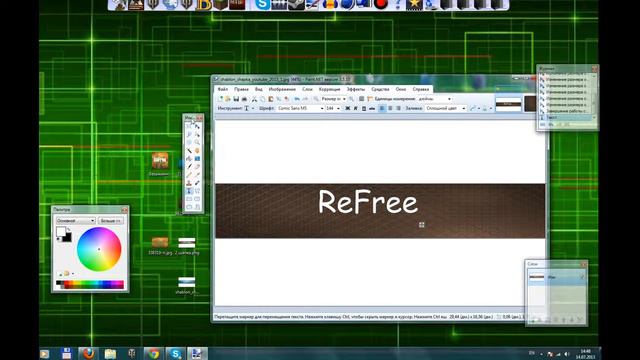Click the Undo arrow in toolbar

(297, 99)
